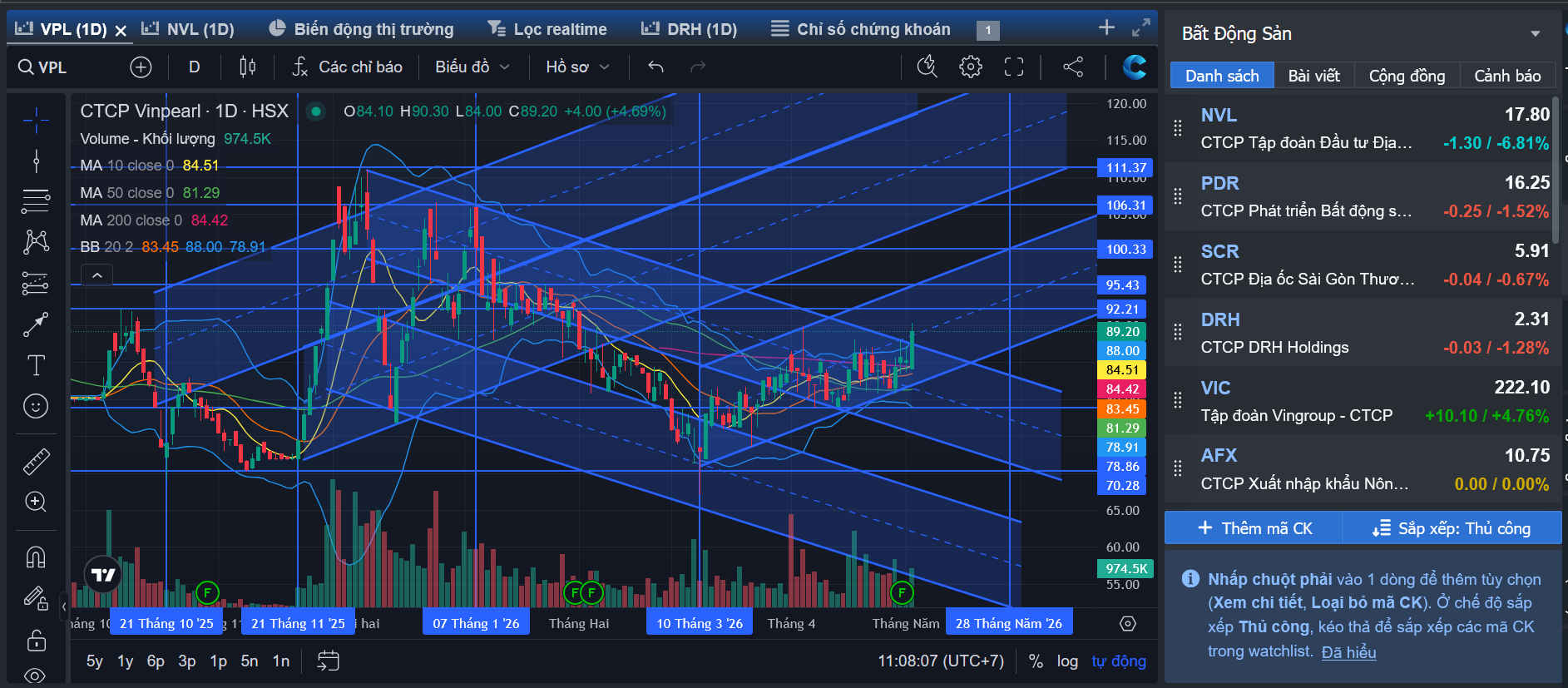Open the Lọc realtime tab
This screenshot has height=688, width=1568.
547,29
